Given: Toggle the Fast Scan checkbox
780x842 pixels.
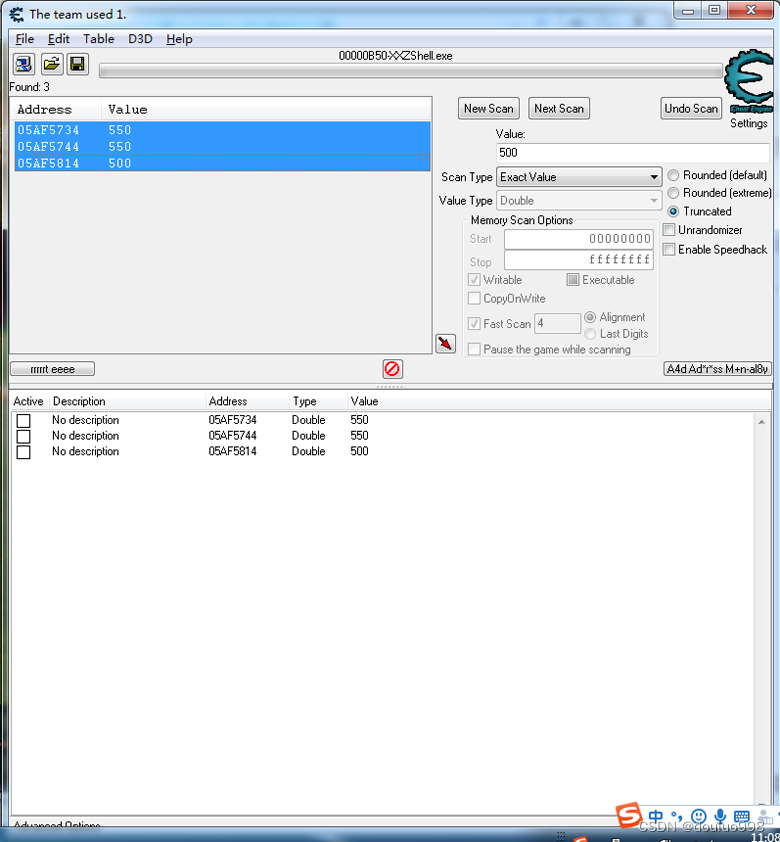Looking at the screenshot, I should coord(474,323).
